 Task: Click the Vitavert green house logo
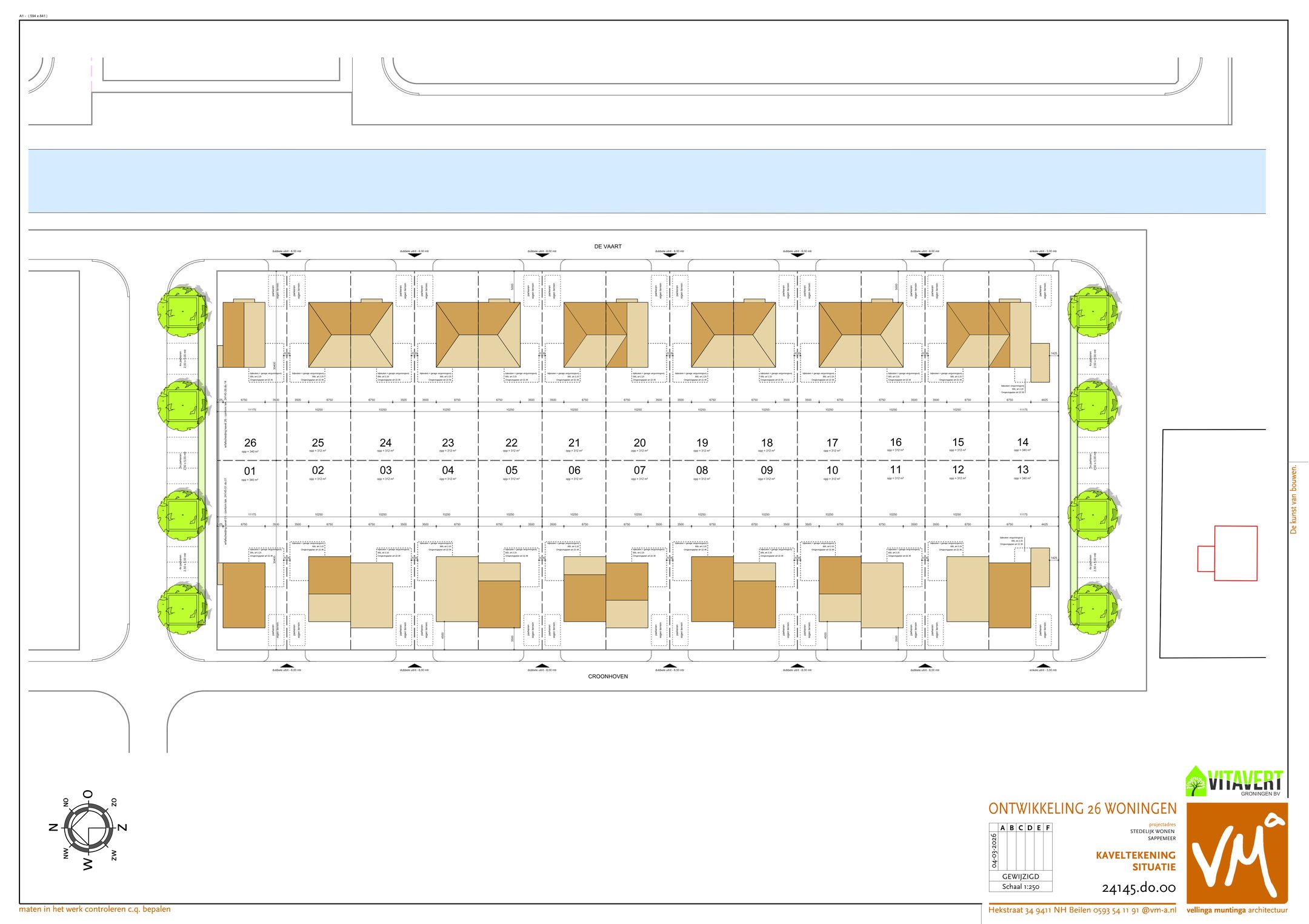[x=1196, y=782]
